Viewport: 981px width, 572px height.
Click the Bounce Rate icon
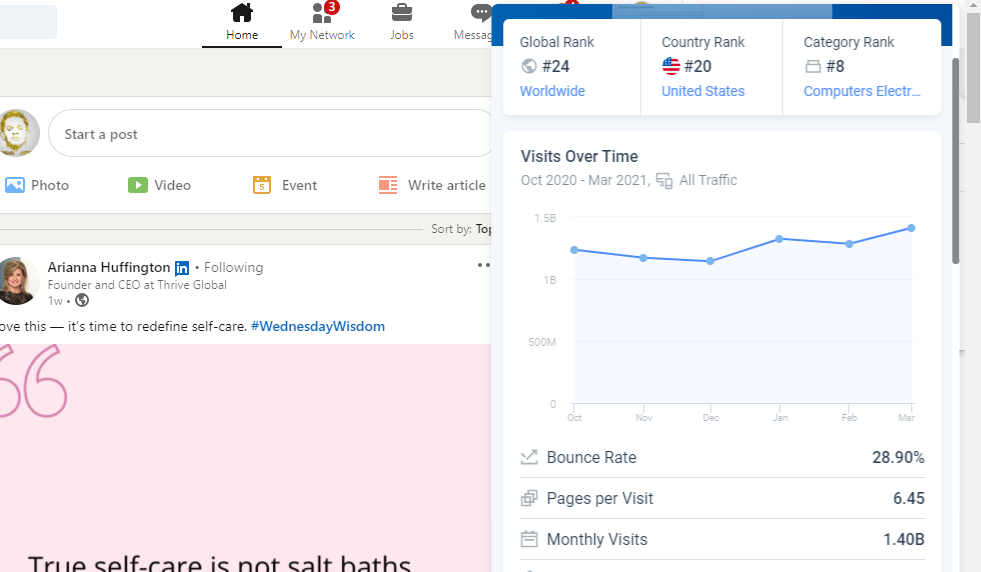(x=529, y=457)
